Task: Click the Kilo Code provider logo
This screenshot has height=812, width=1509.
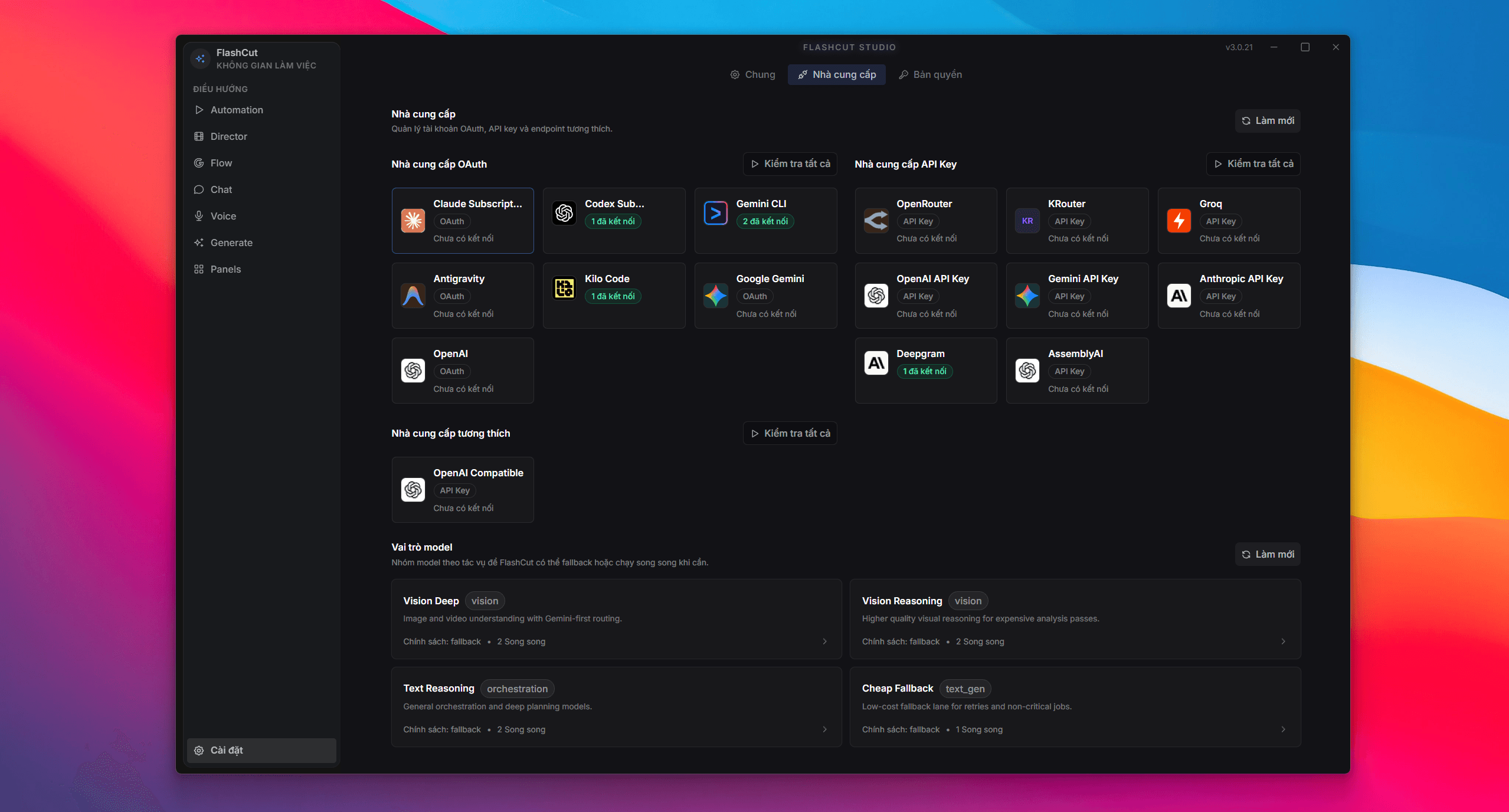Action: point(564,288)
